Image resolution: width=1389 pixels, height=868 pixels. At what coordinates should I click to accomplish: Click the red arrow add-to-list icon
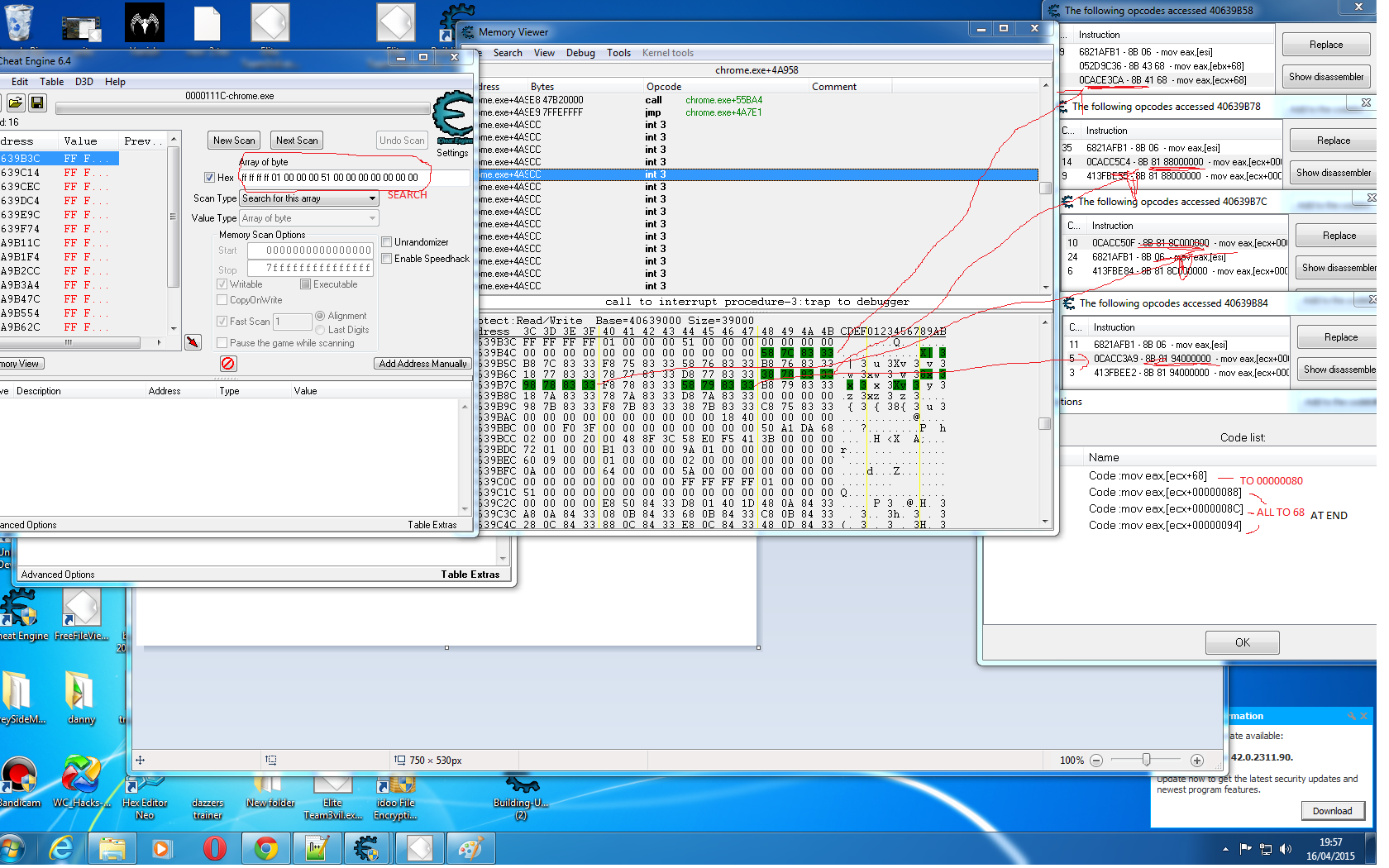[193, 342]
